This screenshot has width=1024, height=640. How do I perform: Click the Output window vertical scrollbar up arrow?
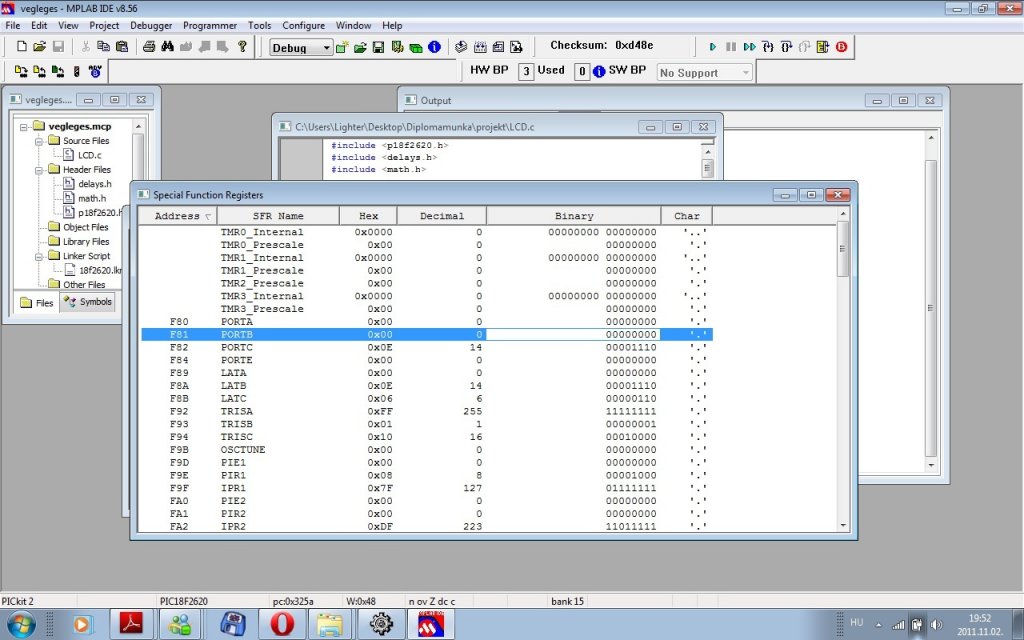[x=931, y=138]
